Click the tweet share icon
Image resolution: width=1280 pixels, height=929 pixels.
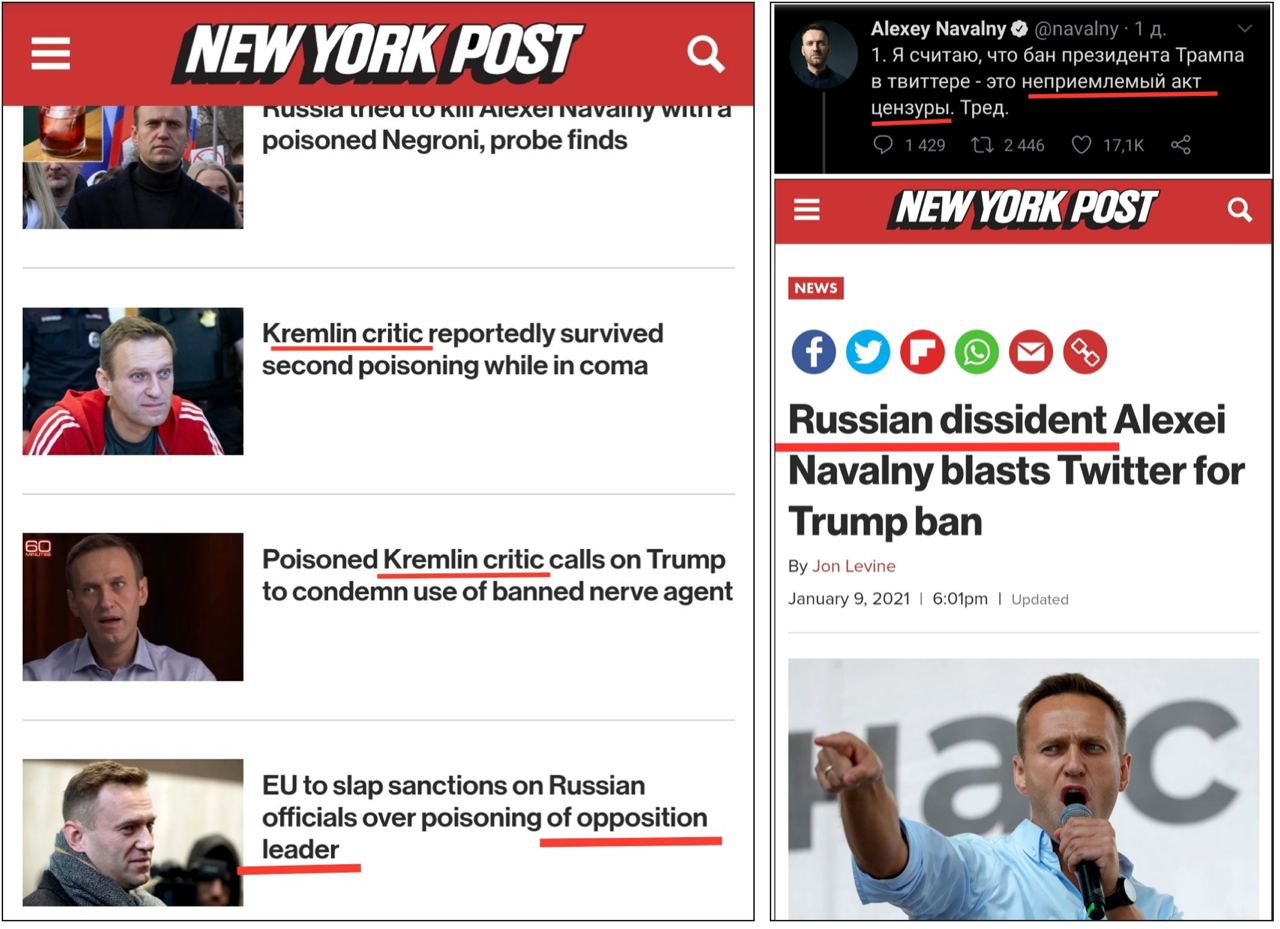pos(1181,145)
